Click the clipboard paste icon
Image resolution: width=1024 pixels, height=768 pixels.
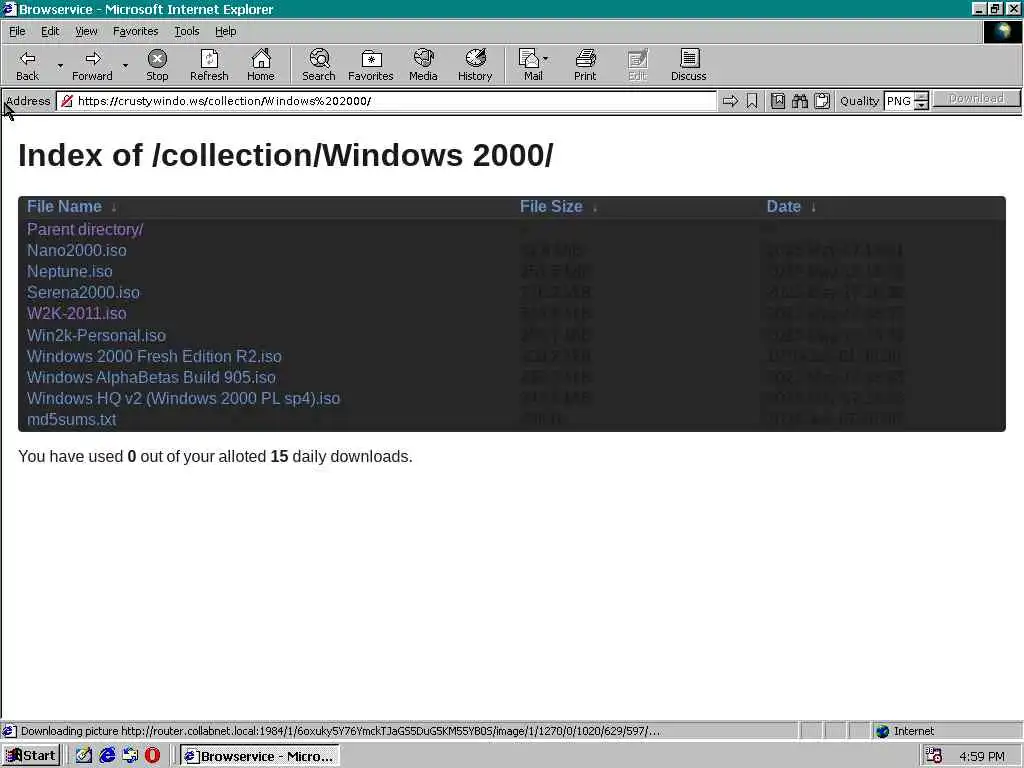(x=822, y=101)
